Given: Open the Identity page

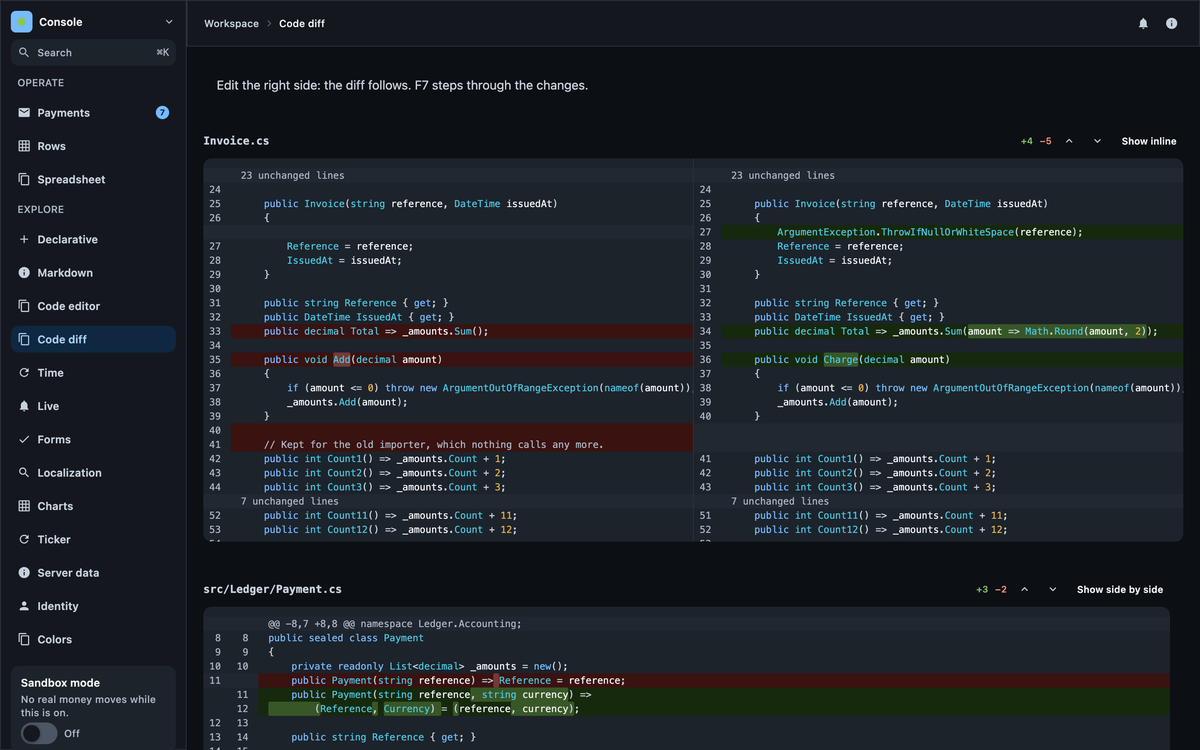Looking at the screenshot, I should click(x=93, y=606).
